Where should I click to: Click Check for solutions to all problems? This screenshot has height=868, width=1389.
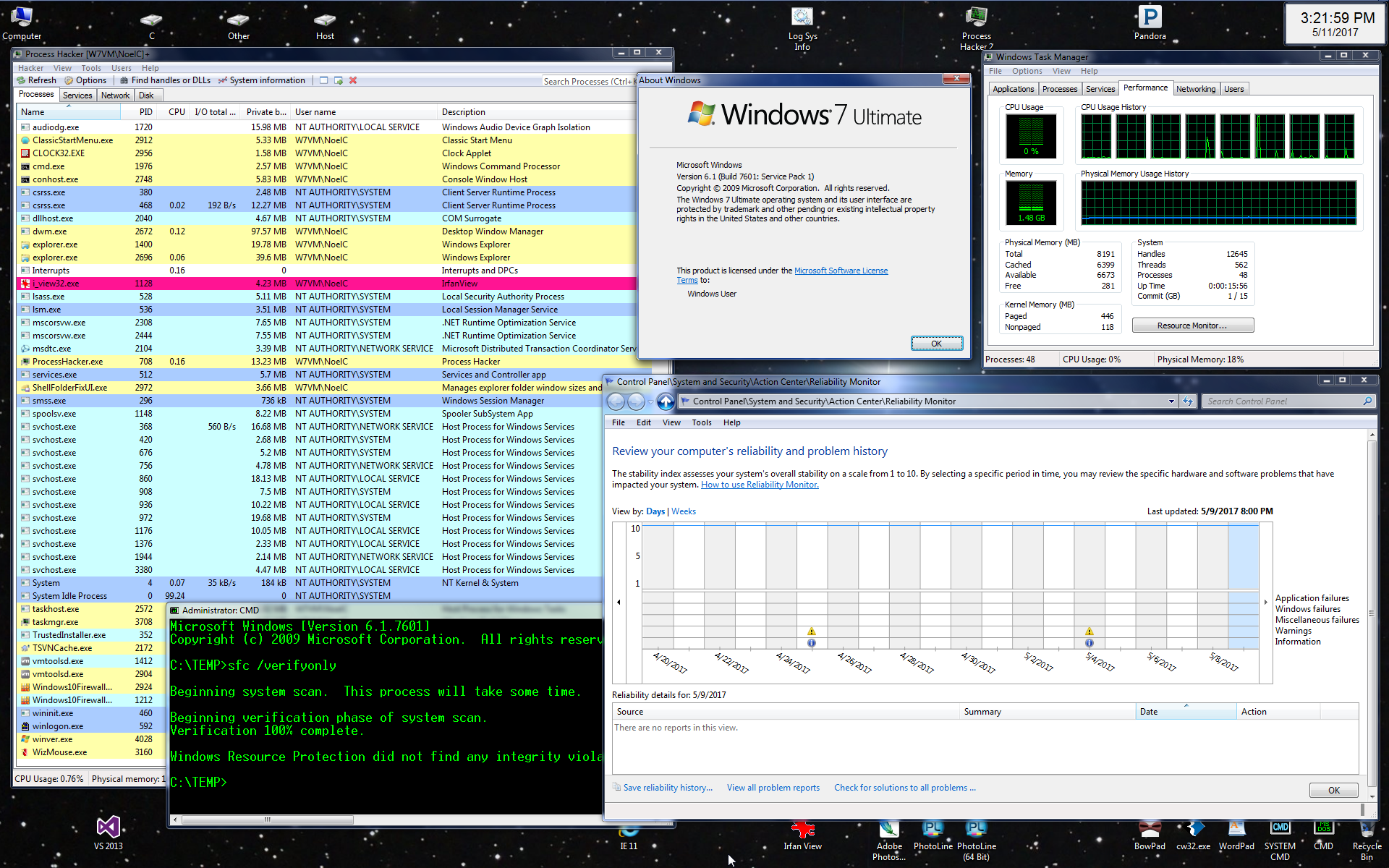coord(904,788)
